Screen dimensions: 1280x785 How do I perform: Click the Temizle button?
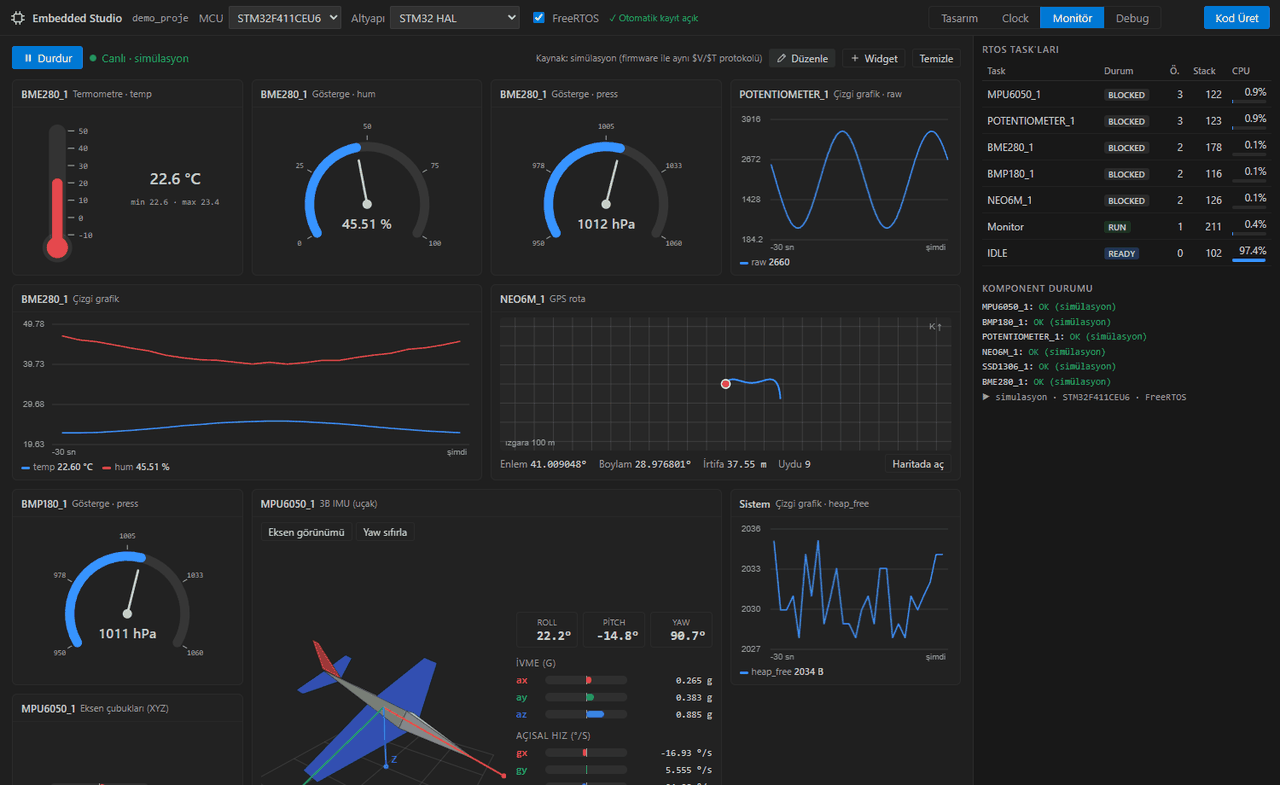point(936,58)
